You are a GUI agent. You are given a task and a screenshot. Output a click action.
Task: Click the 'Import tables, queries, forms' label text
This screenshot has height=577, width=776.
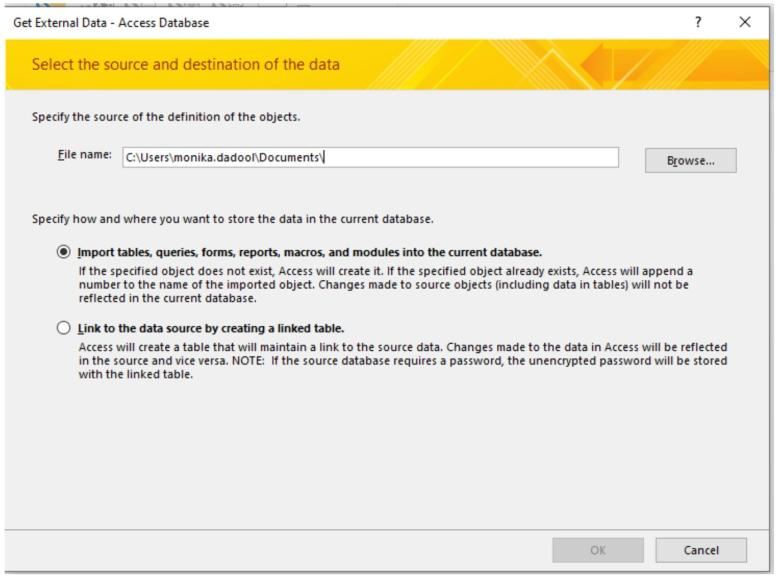pyautogui.click(x=309, y=252)
